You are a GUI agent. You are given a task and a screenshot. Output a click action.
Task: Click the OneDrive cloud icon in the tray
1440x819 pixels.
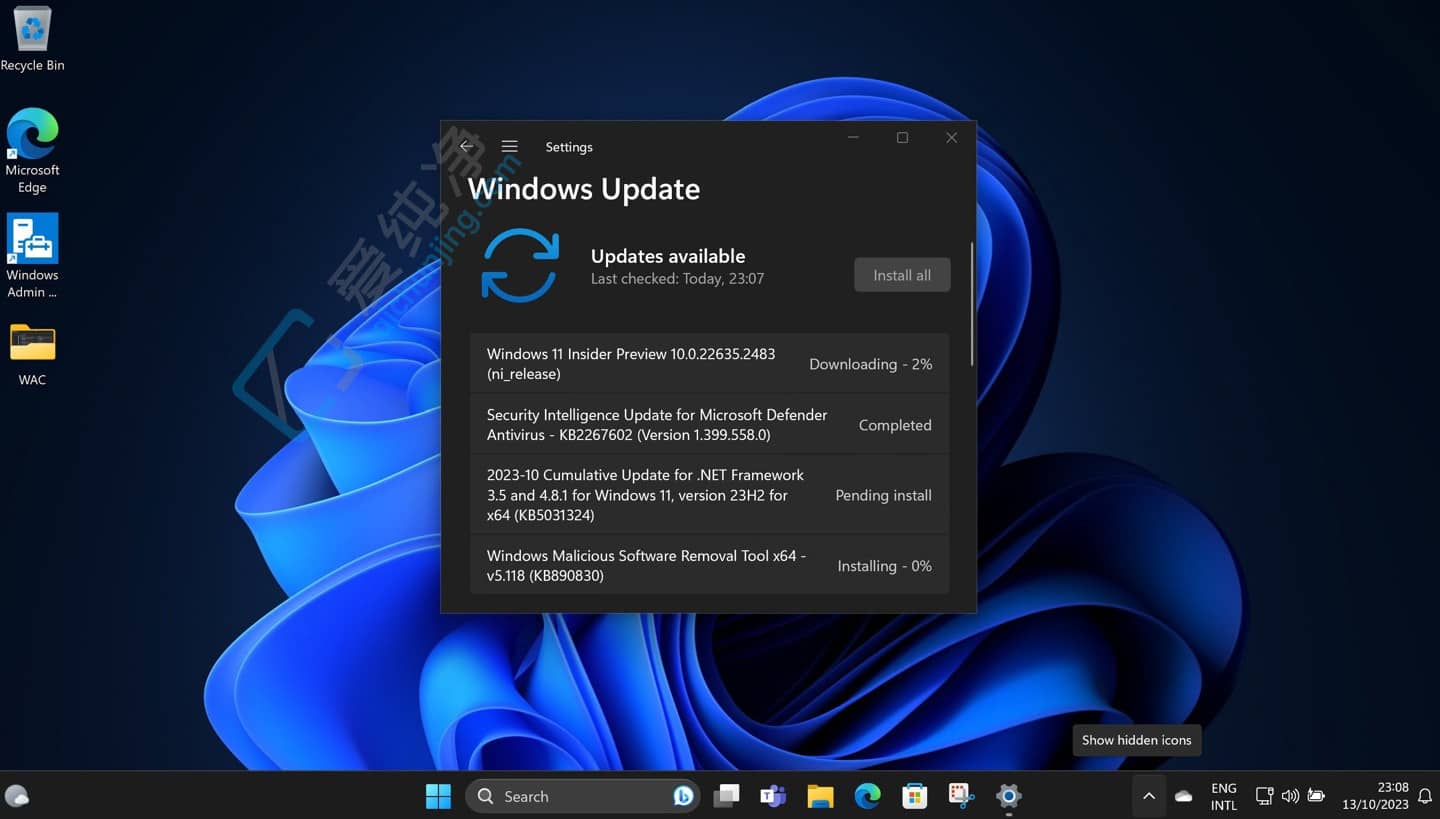point(1183,795)
